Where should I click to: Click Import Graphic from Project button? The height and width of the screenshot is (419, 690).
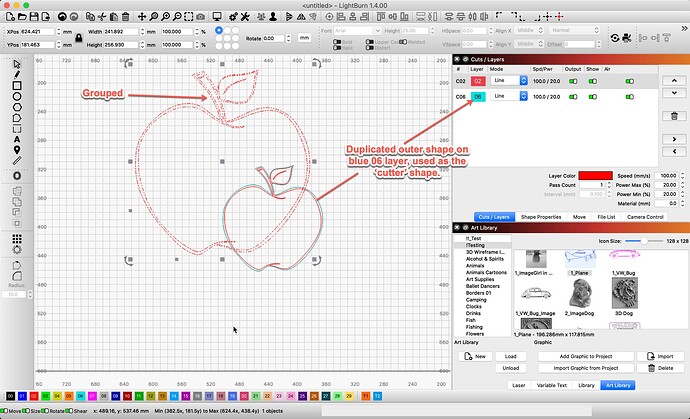[586, 368]
